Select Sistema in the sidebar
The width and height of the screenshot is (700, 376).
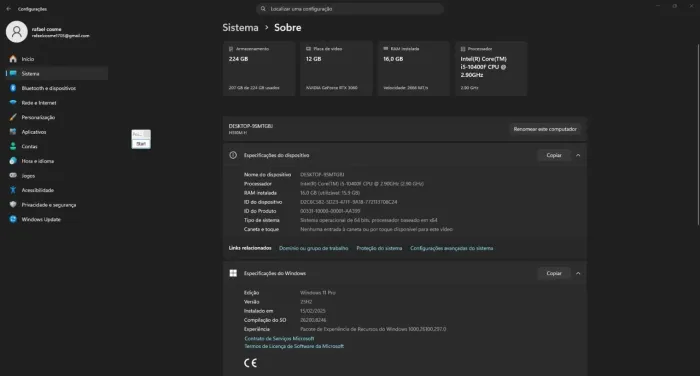57,74
